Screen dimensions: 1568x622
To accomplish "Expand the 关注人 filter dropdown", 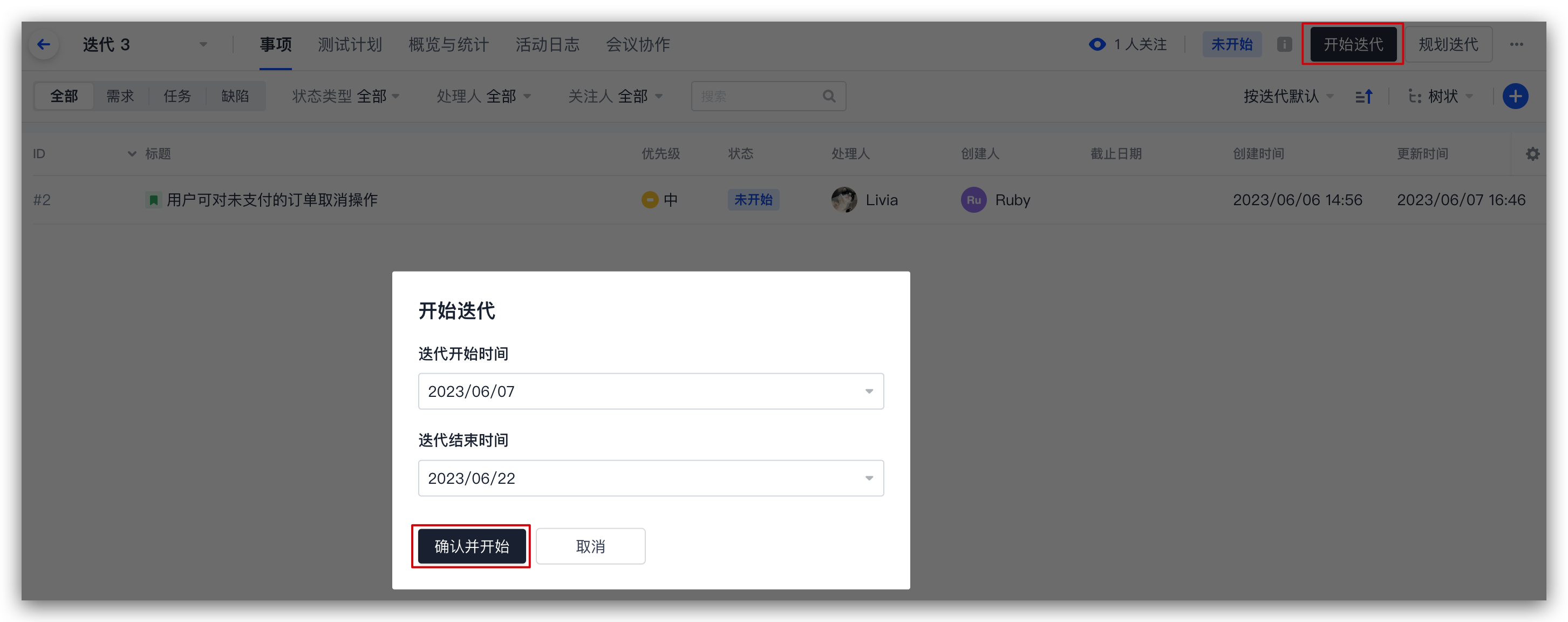I will point(615,96).
